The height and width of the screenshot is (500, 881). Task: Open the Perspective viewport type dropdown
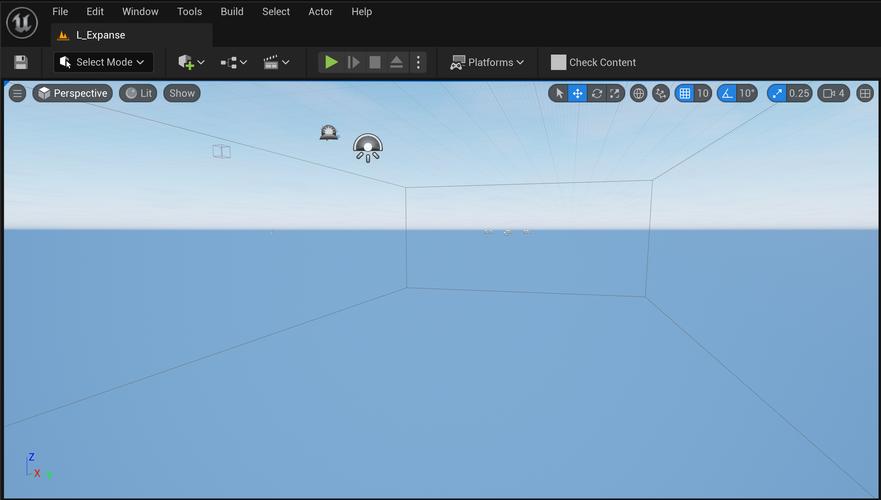click(x=72, y=93)
